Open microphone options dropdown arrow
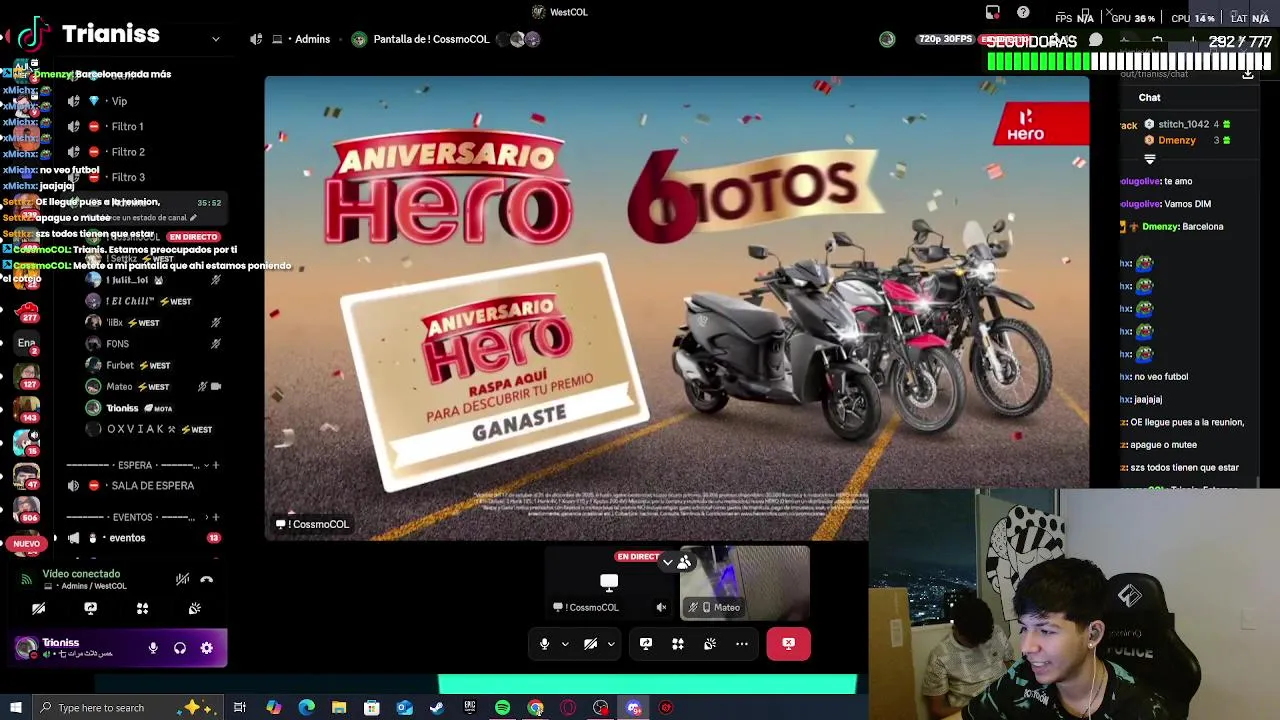 565,644
